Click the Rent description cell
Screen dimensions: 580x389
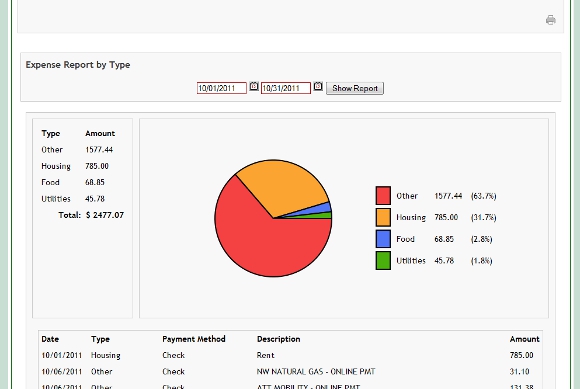point(266,355)
